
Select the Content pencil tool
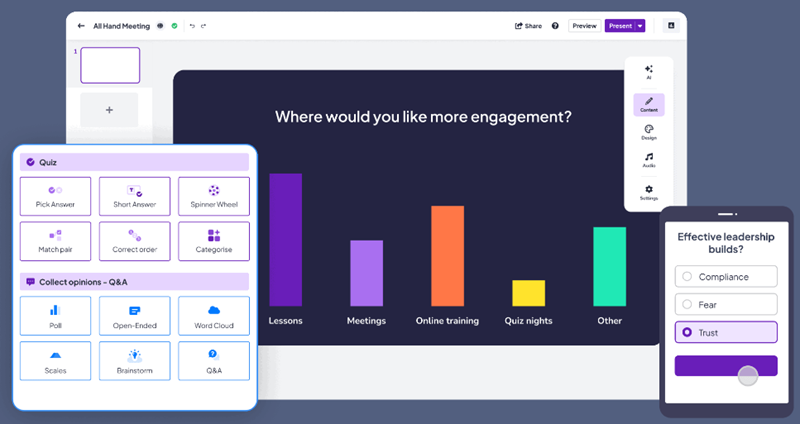coord(649,105)
